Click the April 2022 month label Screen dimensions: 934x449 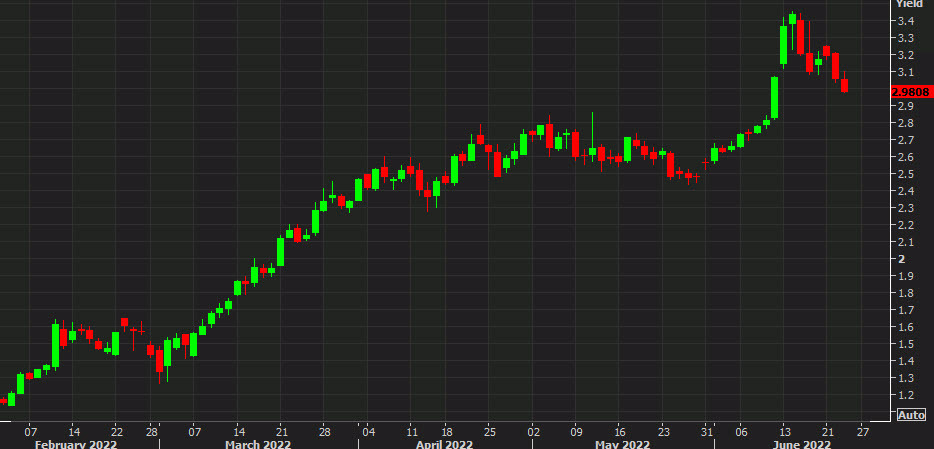pos(444,443)
